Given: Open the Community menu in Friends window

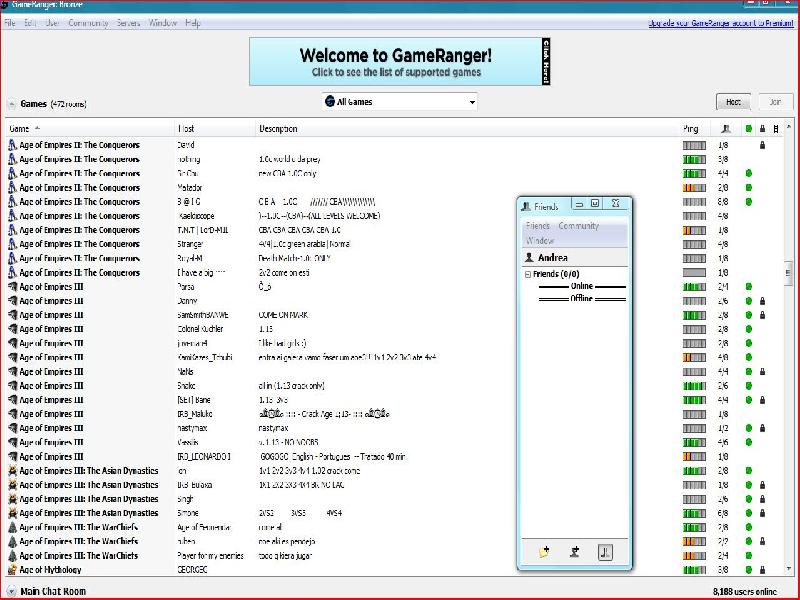Looking at the screenshot, I should 579,226.
